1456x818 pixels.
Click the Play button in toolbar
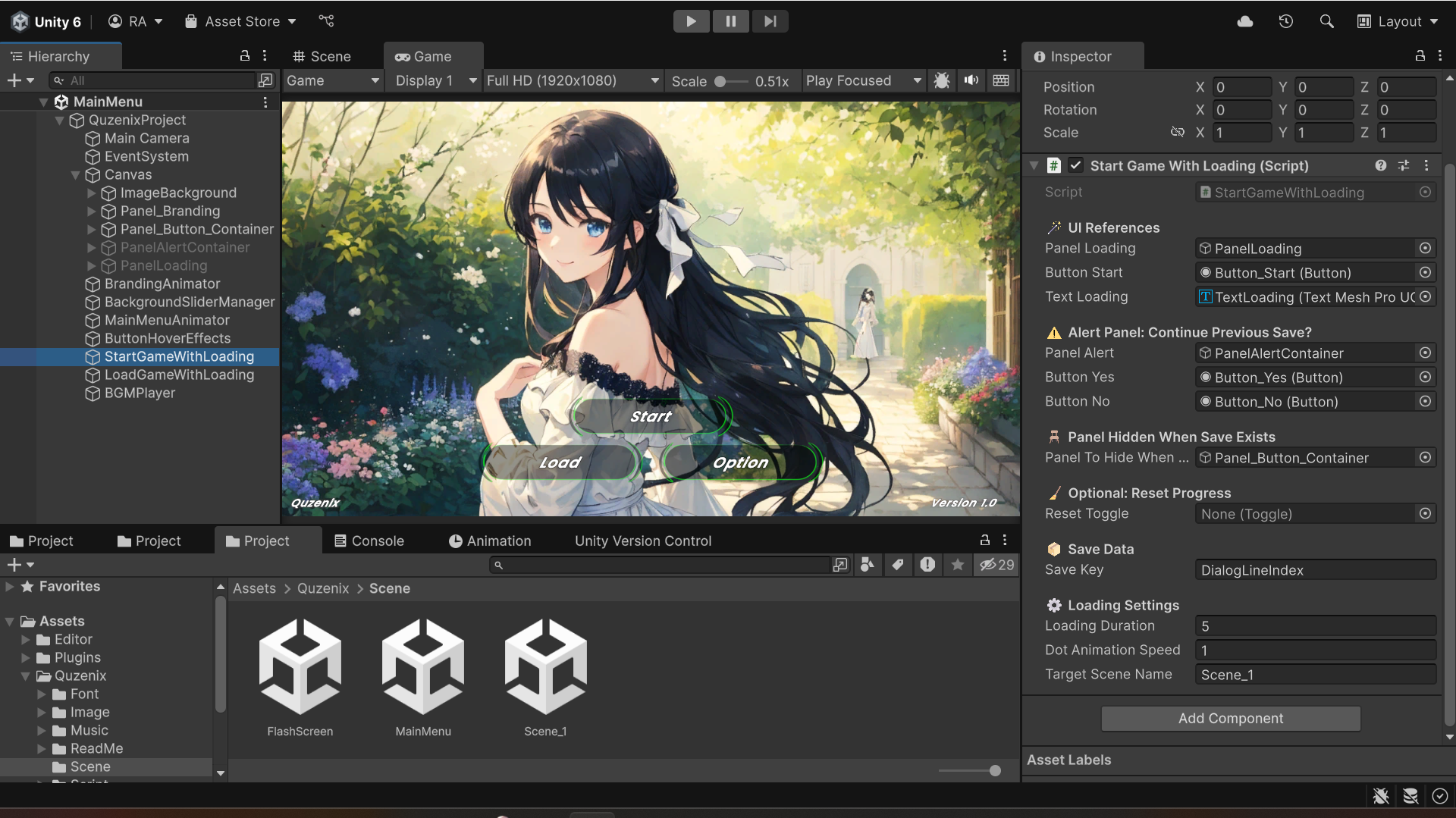click(691, 21)
